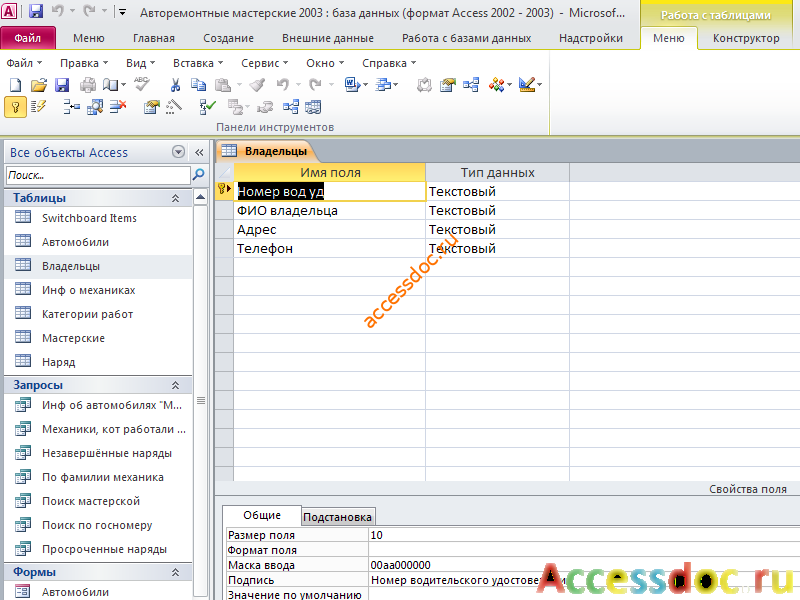The image size is (800, 600).
Task: Click the Маска ввода value 00aa000000
Action: click(x=401, y=565)
